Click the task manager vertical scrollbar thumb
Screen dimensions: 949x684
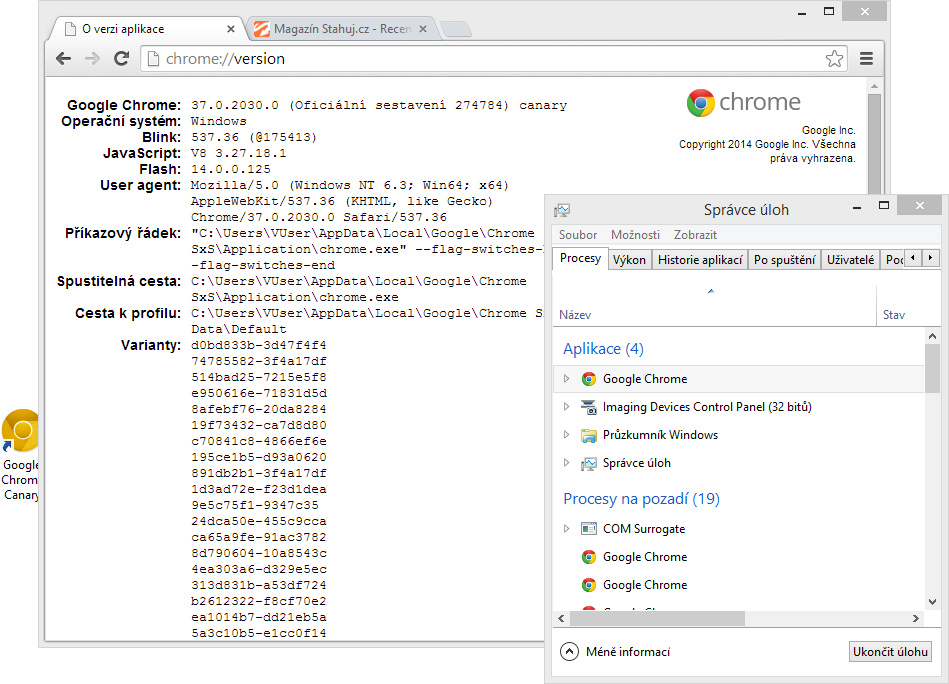point(932,368)
